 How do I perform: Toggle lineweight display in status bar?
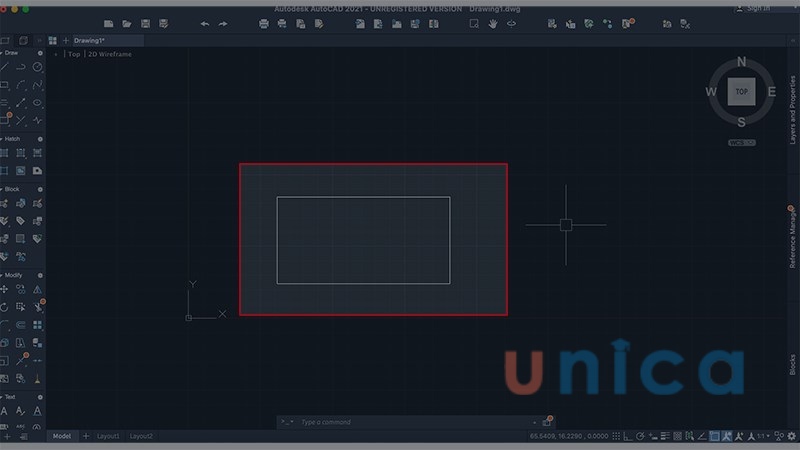[665, 436]
